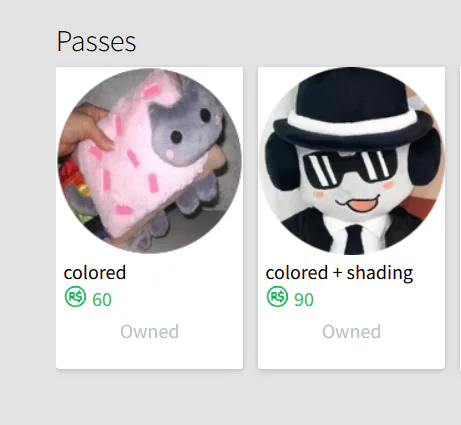Select the 90 Robux price text
461x425 pixels.
(x=304, y=299)
